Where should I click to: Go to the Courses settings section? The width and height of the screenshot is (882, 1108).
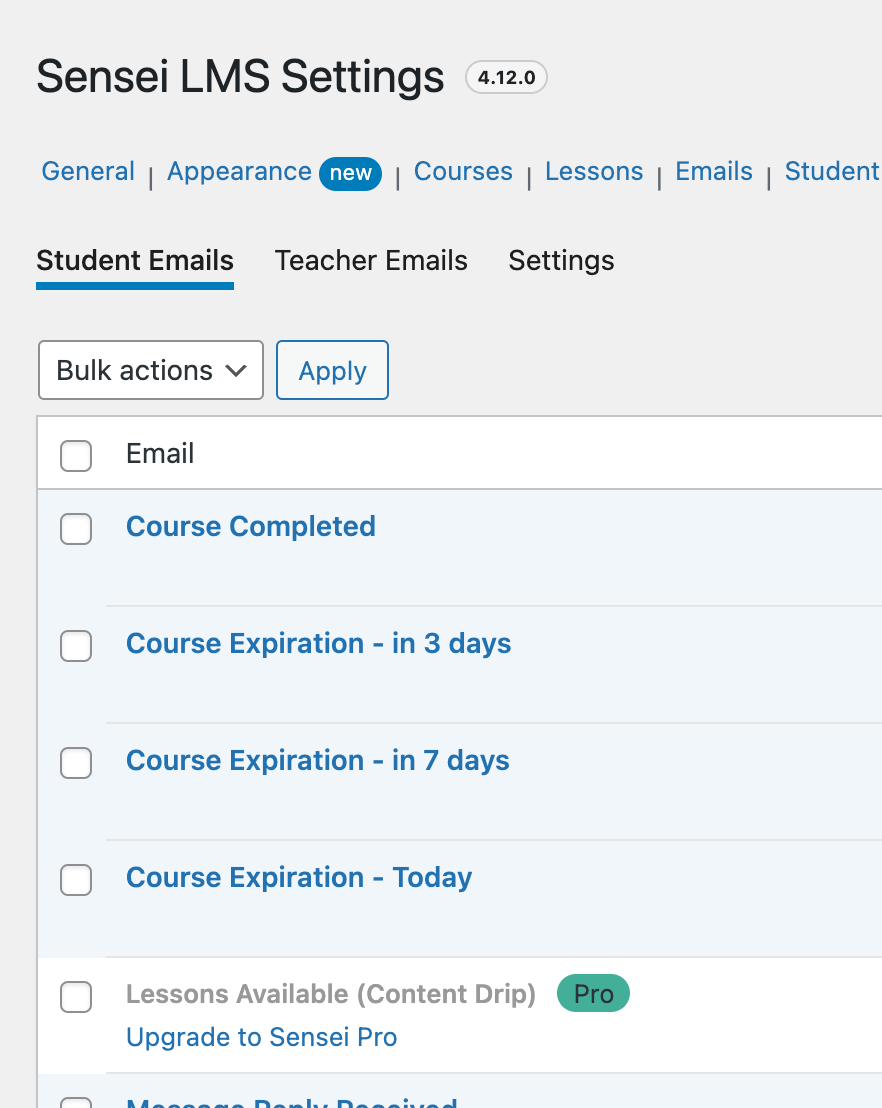[x=463, y=171]
